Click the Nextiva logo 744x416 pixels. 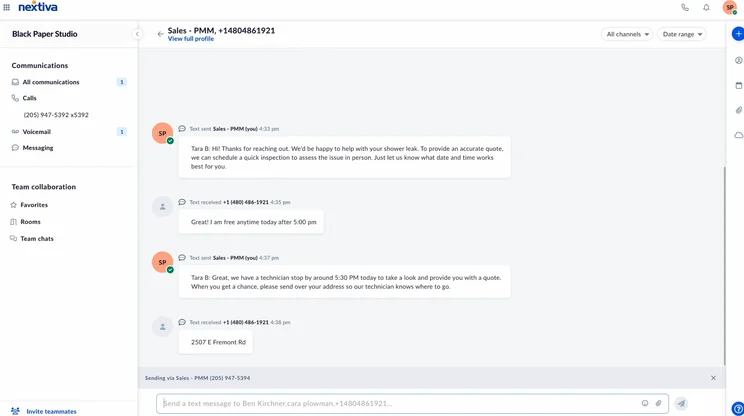[38, 7]
